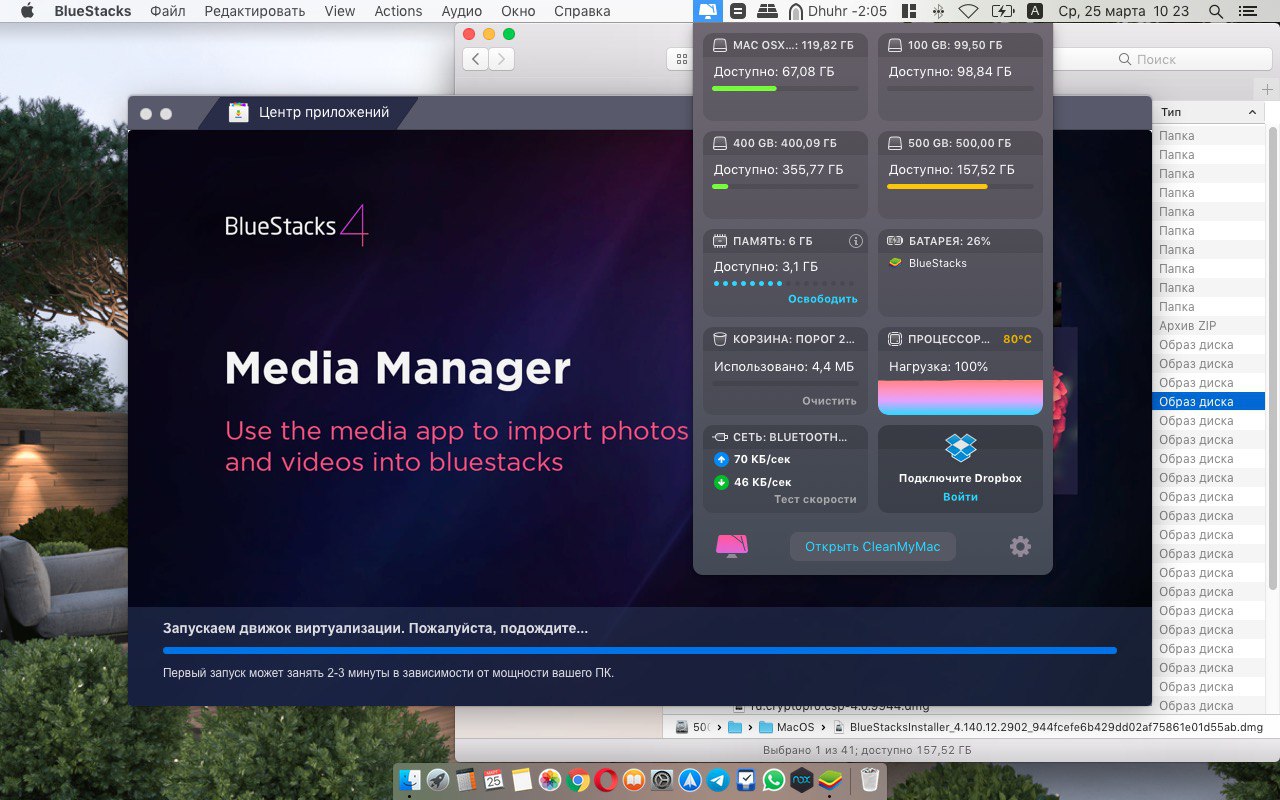
Task: Select the Центр приложений tab
Action: (x=308, y=112)
